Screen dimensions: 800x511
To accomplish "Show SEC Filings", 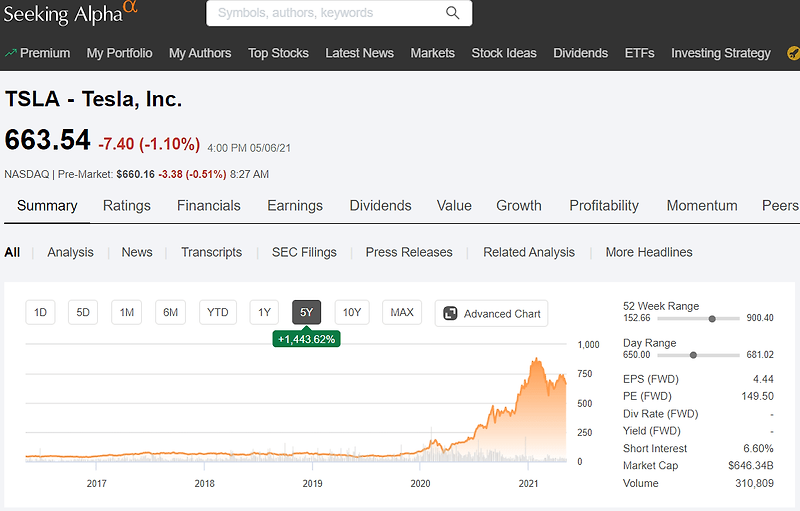I will pos(304,252).
